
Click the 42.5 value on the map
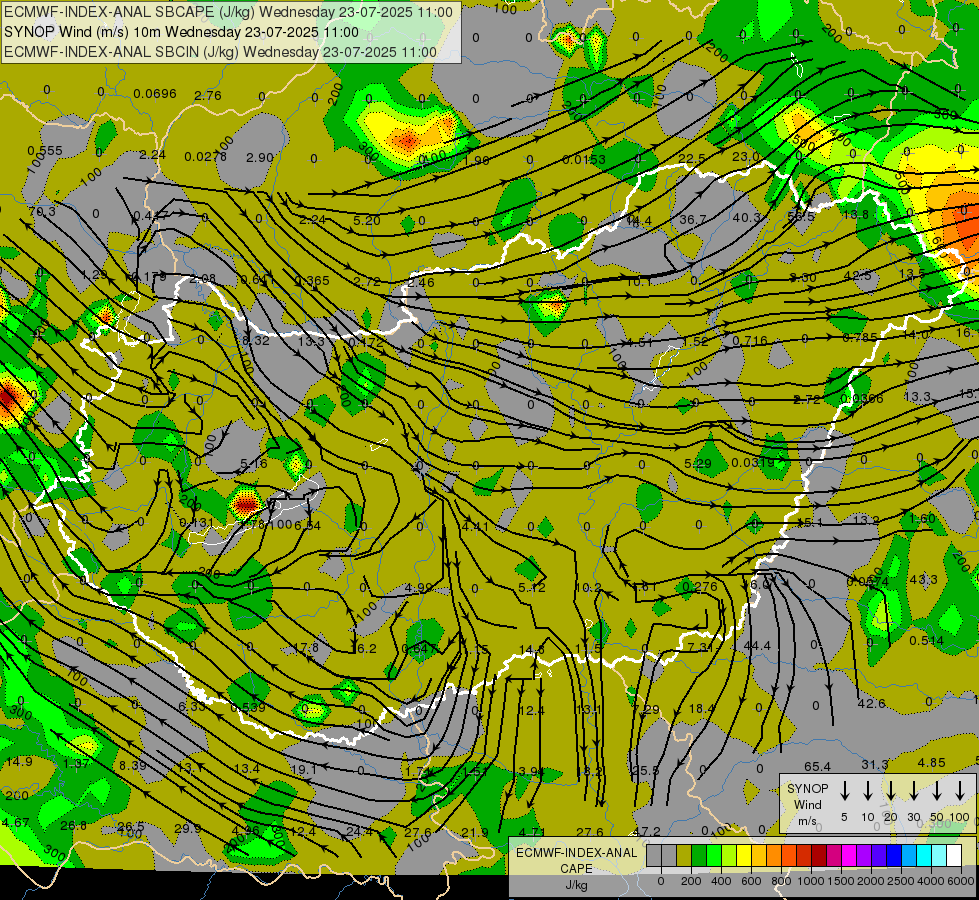(857, 275)
